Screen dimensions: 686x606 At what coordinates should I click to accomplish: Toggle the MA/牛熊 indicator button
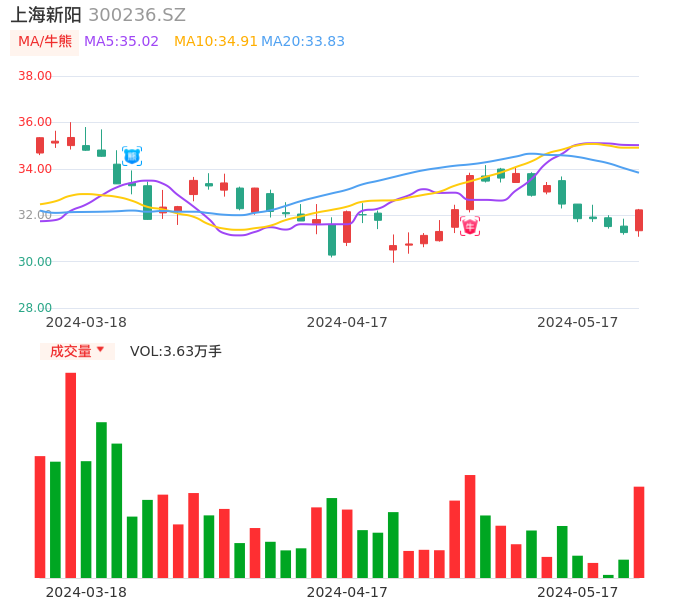pyautogui.click(x=45, y=42)
